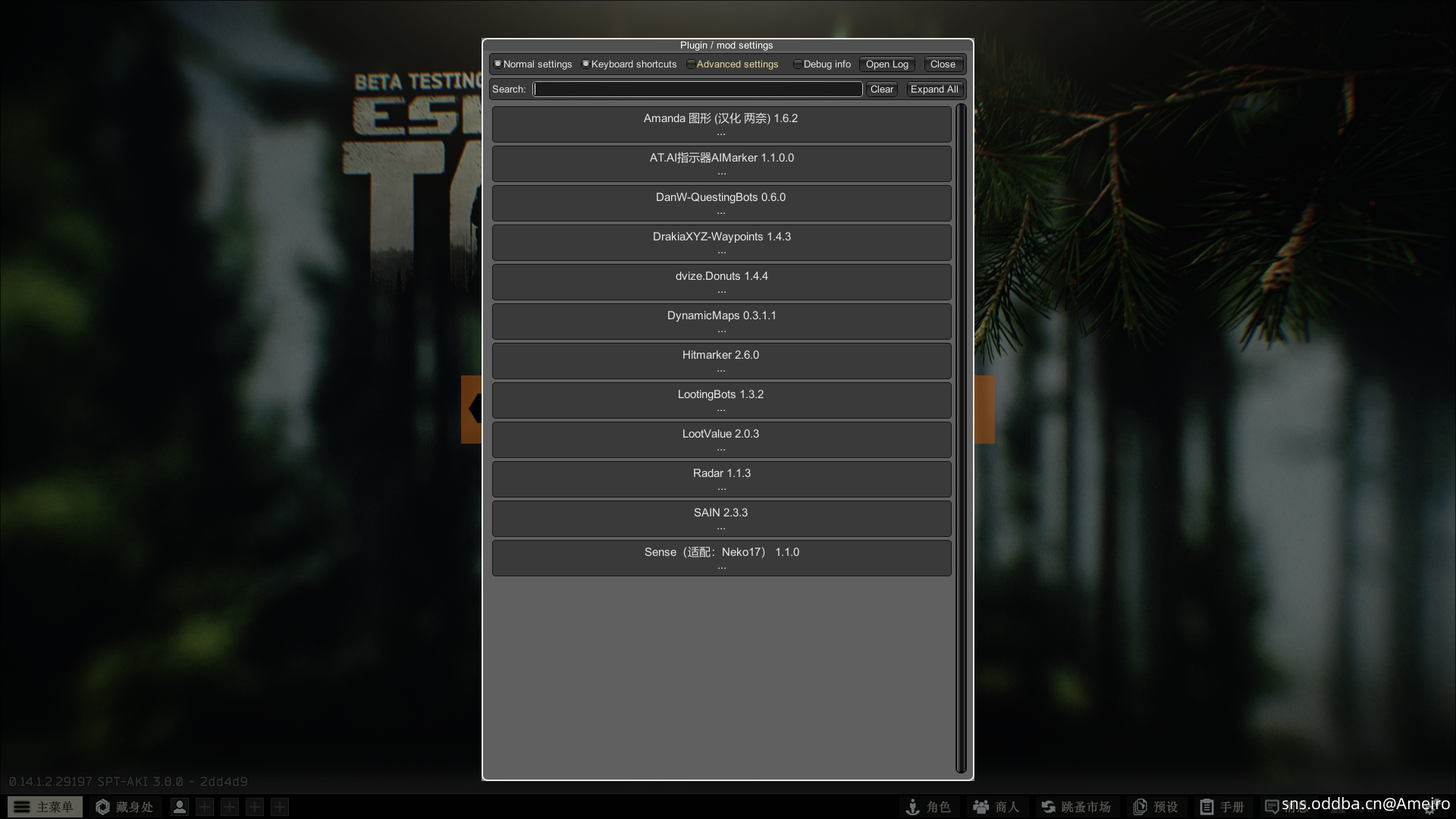Enable Advanced settings checkbox
This screenshot has height=819, width=1456.
pos(691,64)
